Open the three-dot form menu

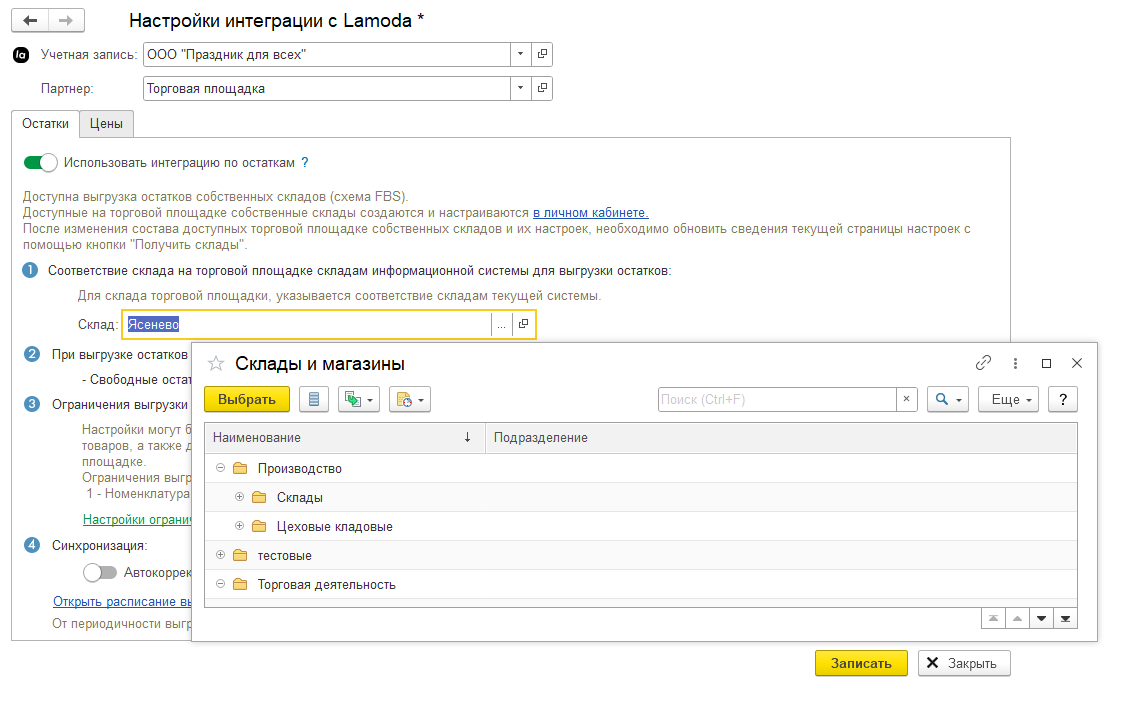[x=1015, y=363]
